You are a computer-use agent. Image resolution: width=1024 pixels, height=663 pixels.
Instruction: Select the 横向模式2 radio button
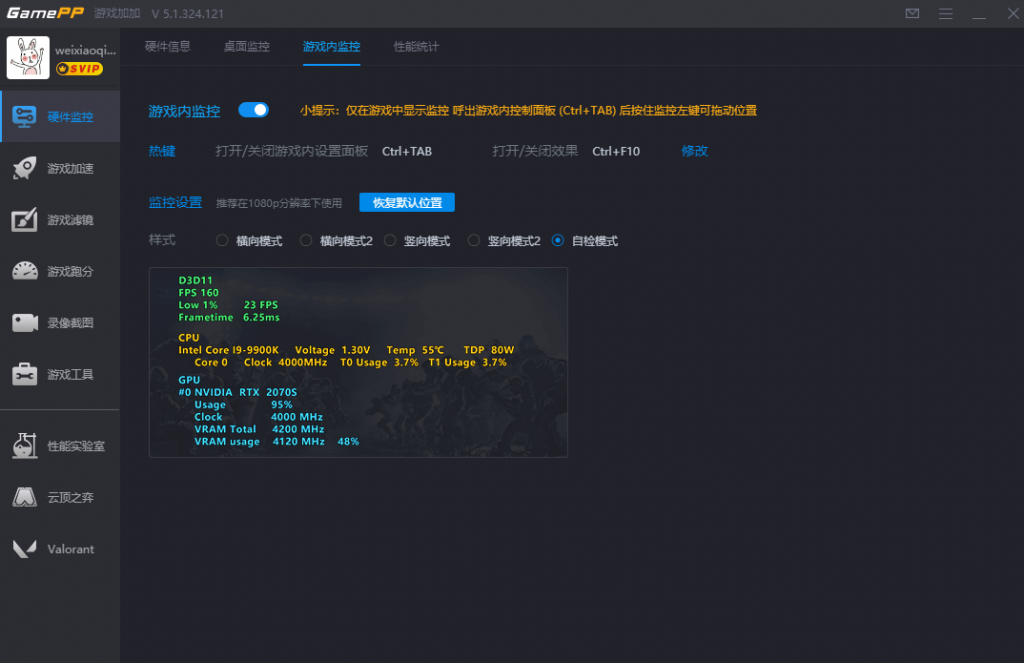point(306,240)
